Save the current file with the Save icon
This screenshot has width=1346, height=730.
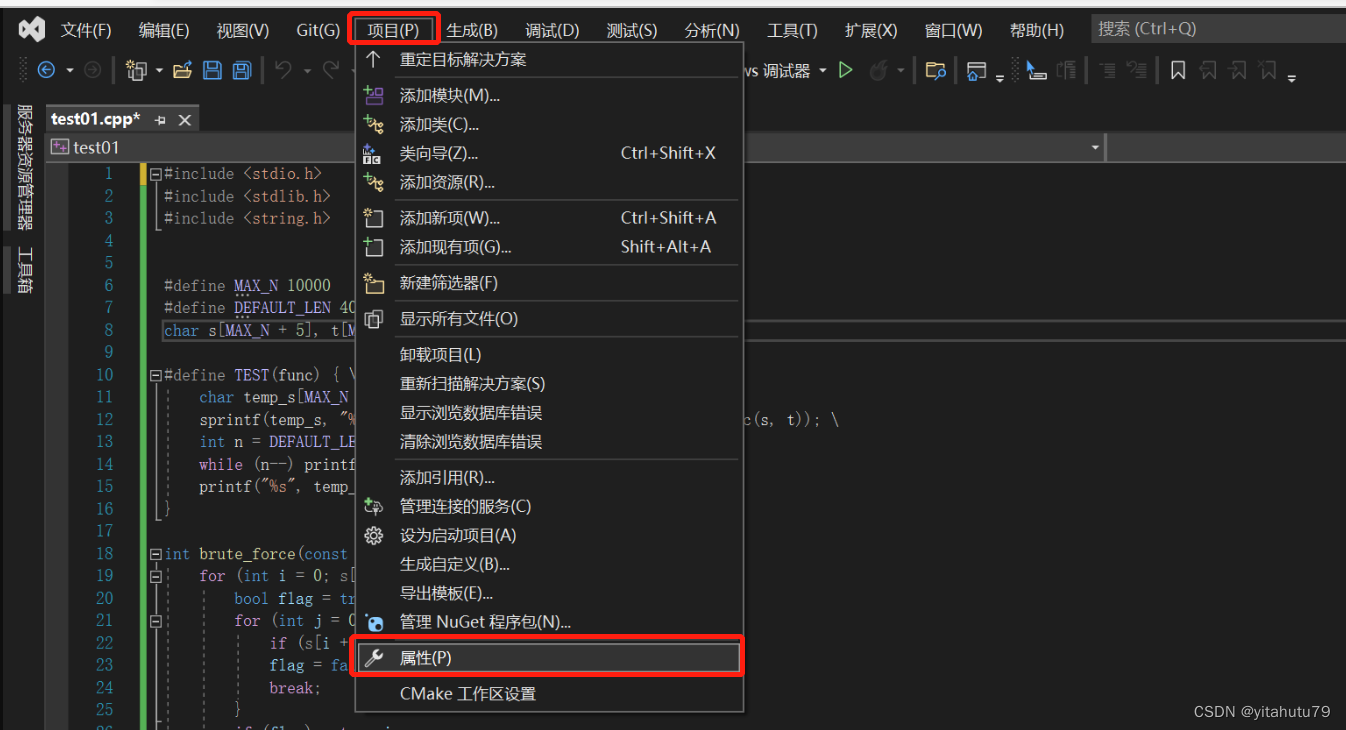click(213, 70)
